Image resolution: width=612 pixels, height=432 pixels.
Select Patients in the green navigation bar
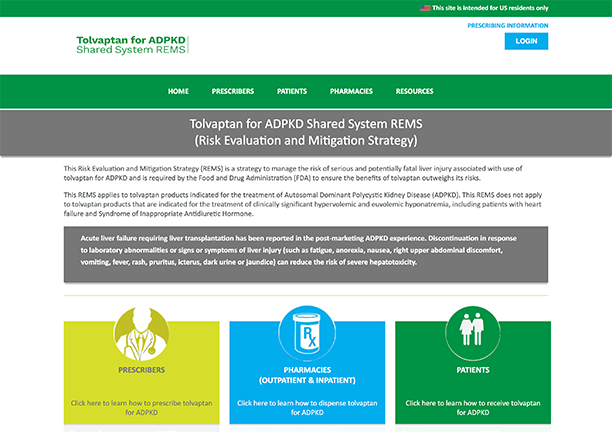292,91
